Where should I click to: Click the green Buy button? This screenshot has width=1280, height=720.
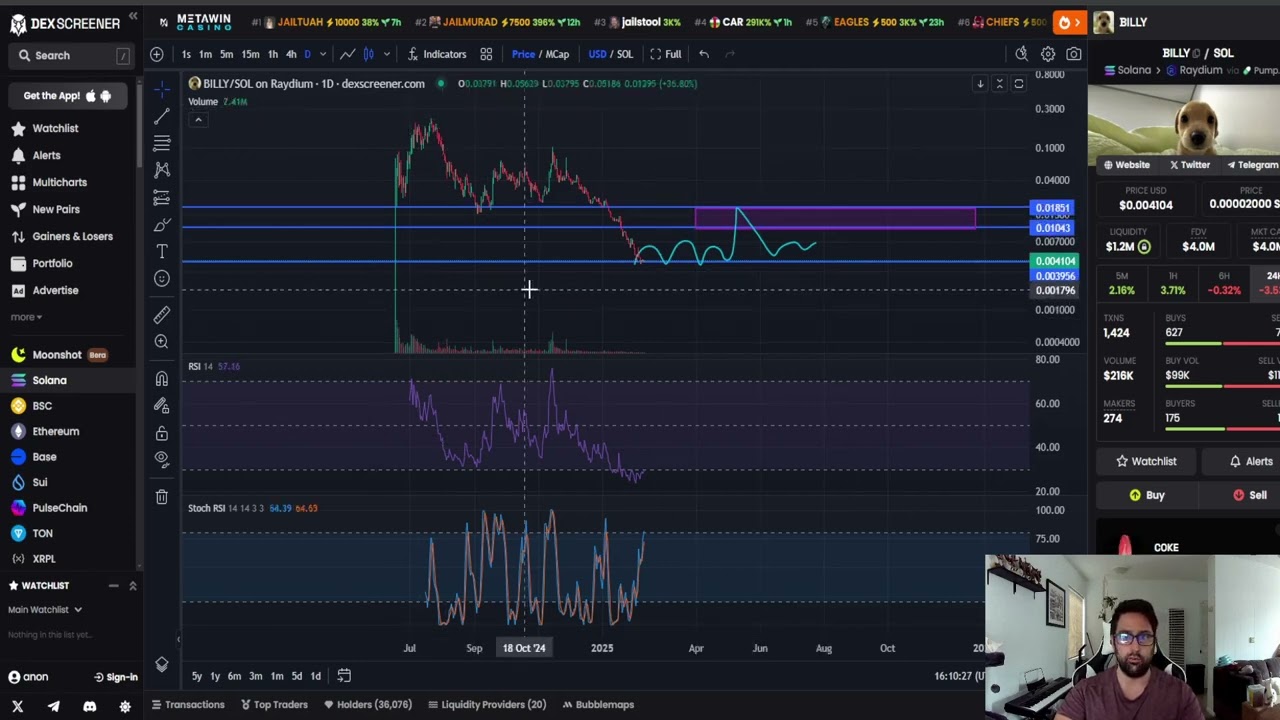click(1147, 495)
